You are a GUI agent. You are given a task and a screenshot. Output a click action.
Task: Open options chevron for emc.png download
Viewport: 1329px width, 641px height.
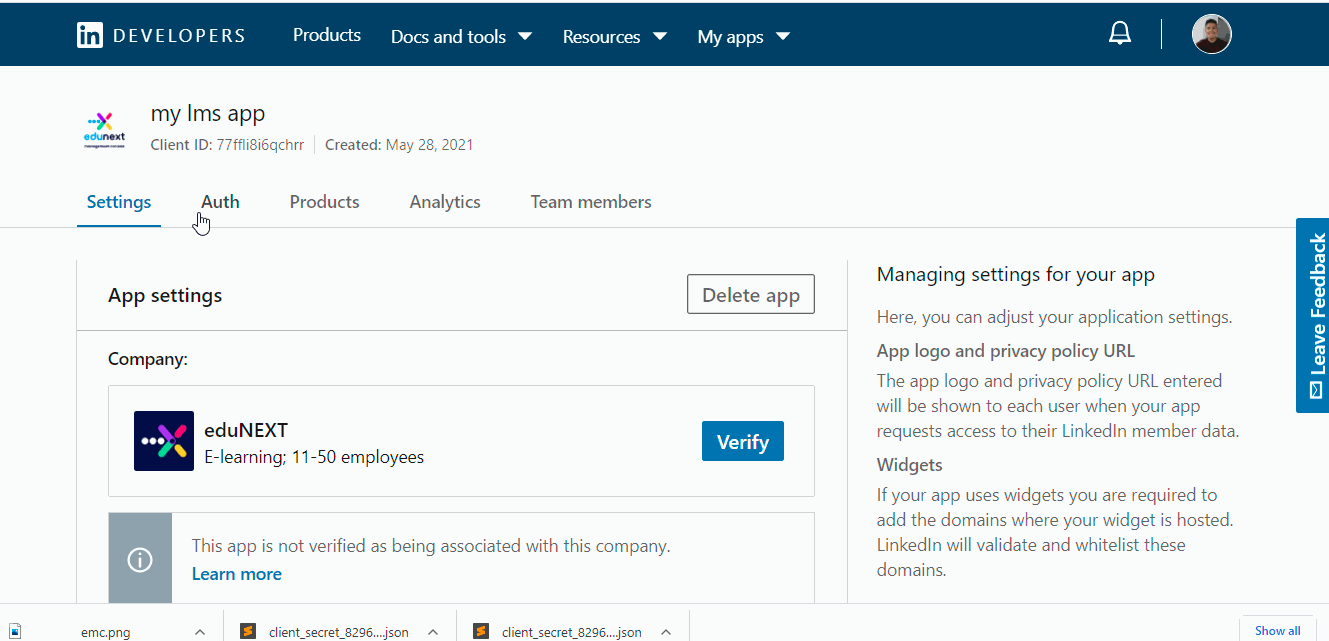click(x=200, y=632)
